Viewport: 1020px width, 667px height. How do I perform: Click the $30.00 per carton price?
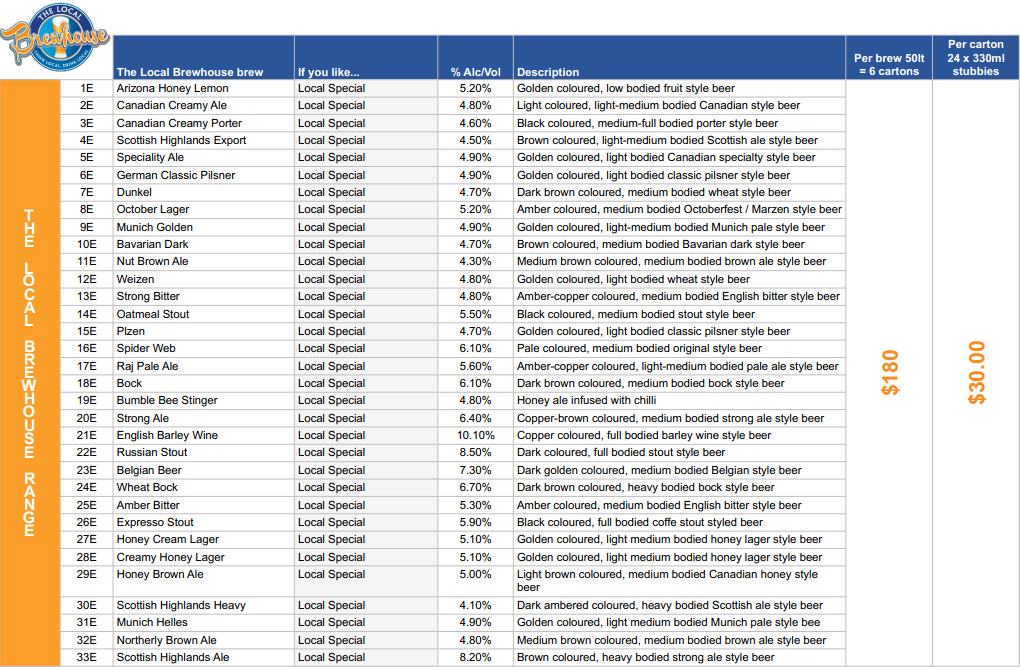point(976,372)
